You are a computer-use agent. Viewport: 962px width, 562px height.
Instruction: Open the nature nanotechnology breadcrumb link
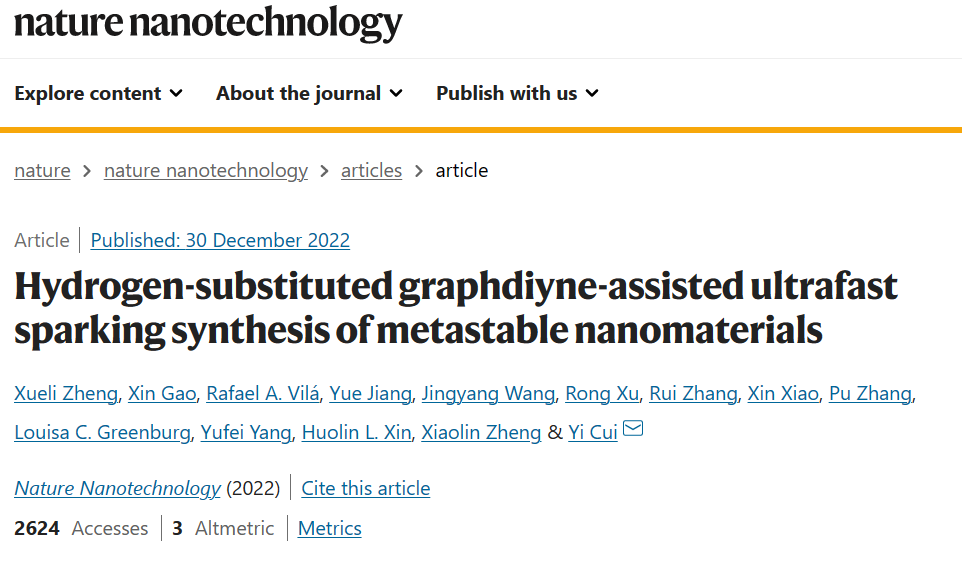[205, 171]
